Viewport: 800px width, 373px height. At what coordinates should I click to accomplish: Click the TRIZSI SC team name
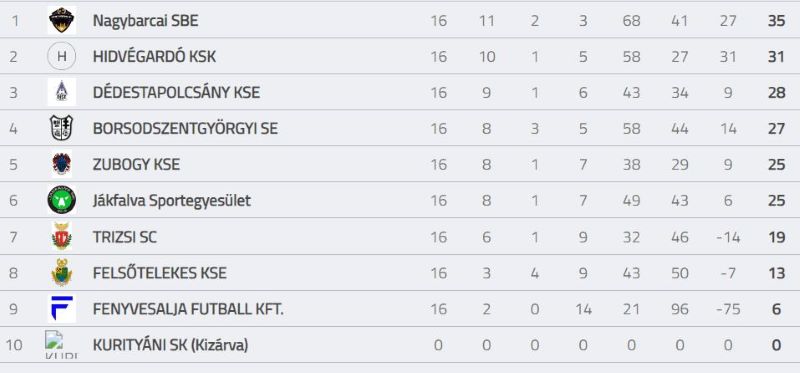124,237
